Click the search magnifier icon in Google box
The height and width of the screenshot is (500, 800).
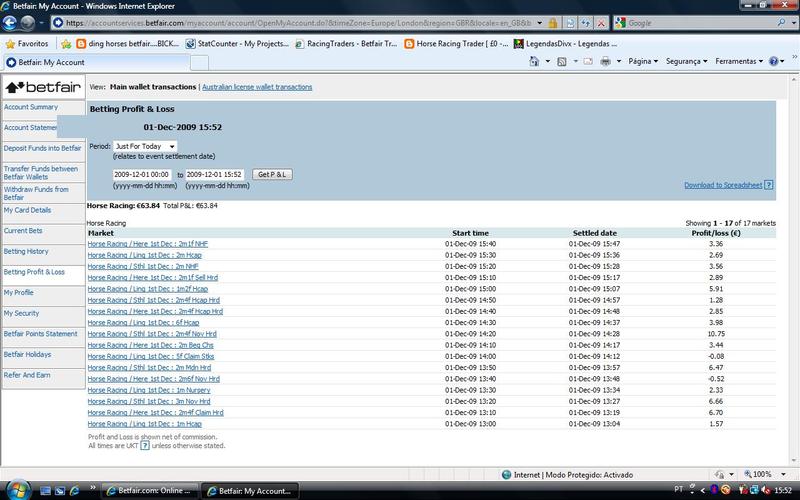tap(781, 23)
